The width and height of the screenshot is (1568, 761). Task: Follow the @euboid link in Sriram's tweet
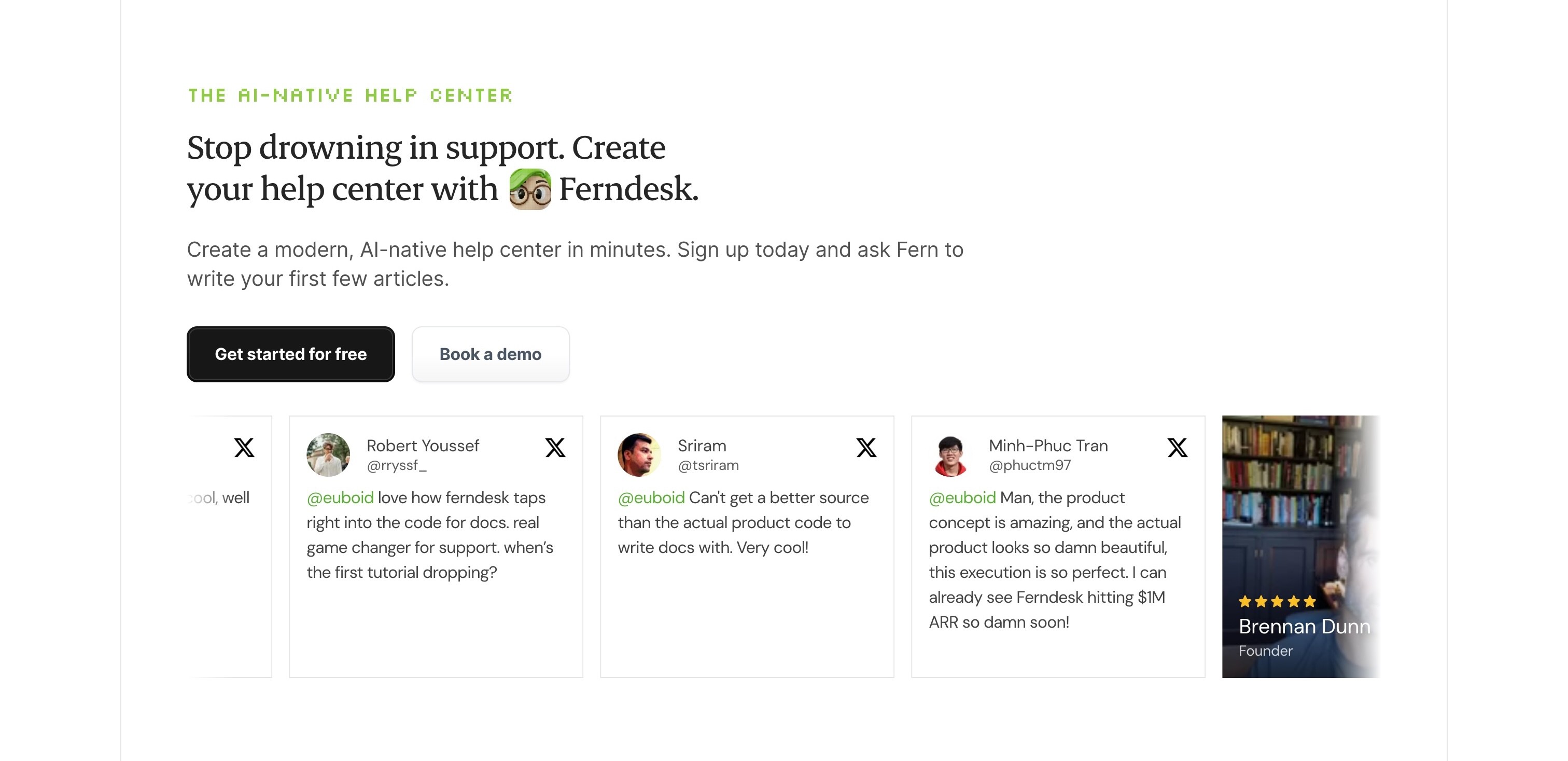651,498
